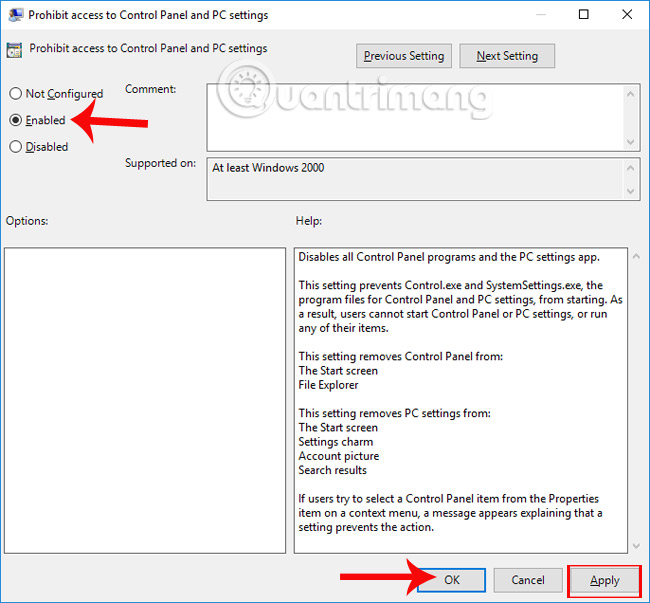The image size is (650, 603).
Task: Click 'This setting removes Control Panel from:' line
Action: click(400, 356)
